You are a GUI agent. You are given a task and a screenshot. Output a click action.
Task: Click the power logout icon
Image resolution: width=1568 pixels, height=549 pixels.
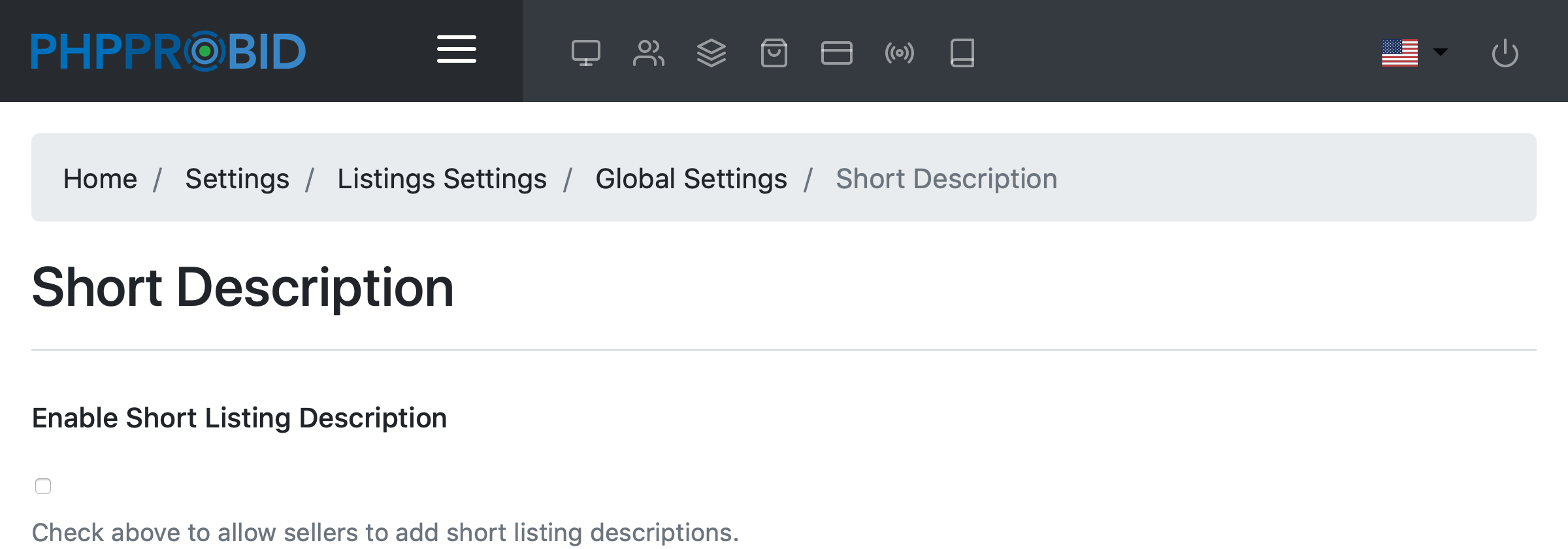point(1505,53)
